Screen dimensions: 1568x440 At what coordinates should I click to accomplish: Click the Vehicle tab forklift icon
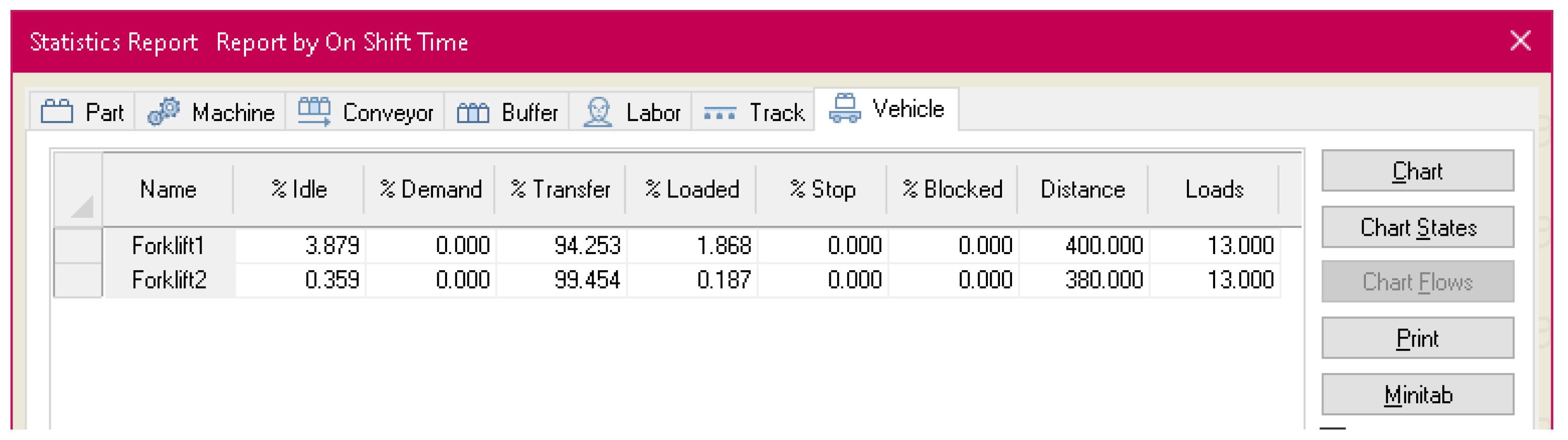(845, 108)
